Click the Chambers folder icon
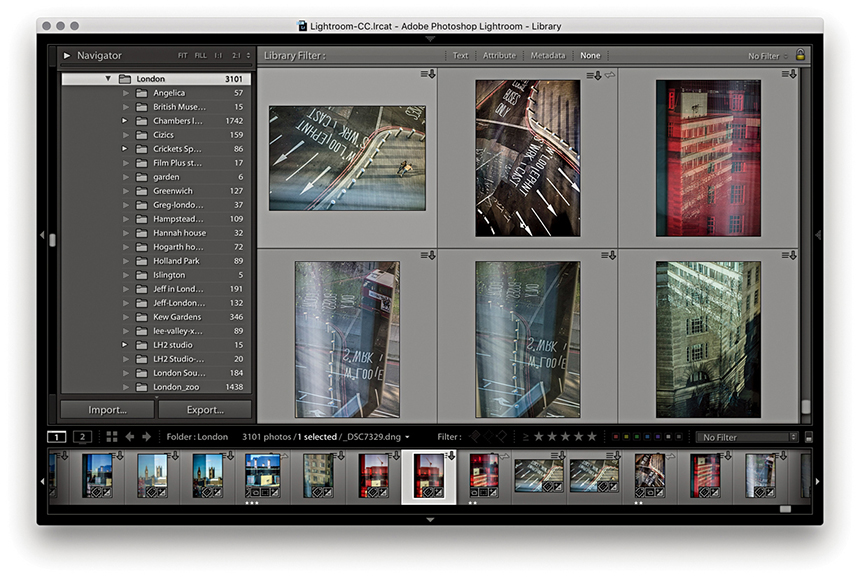 pyautogui.click(x=141, y=121)
